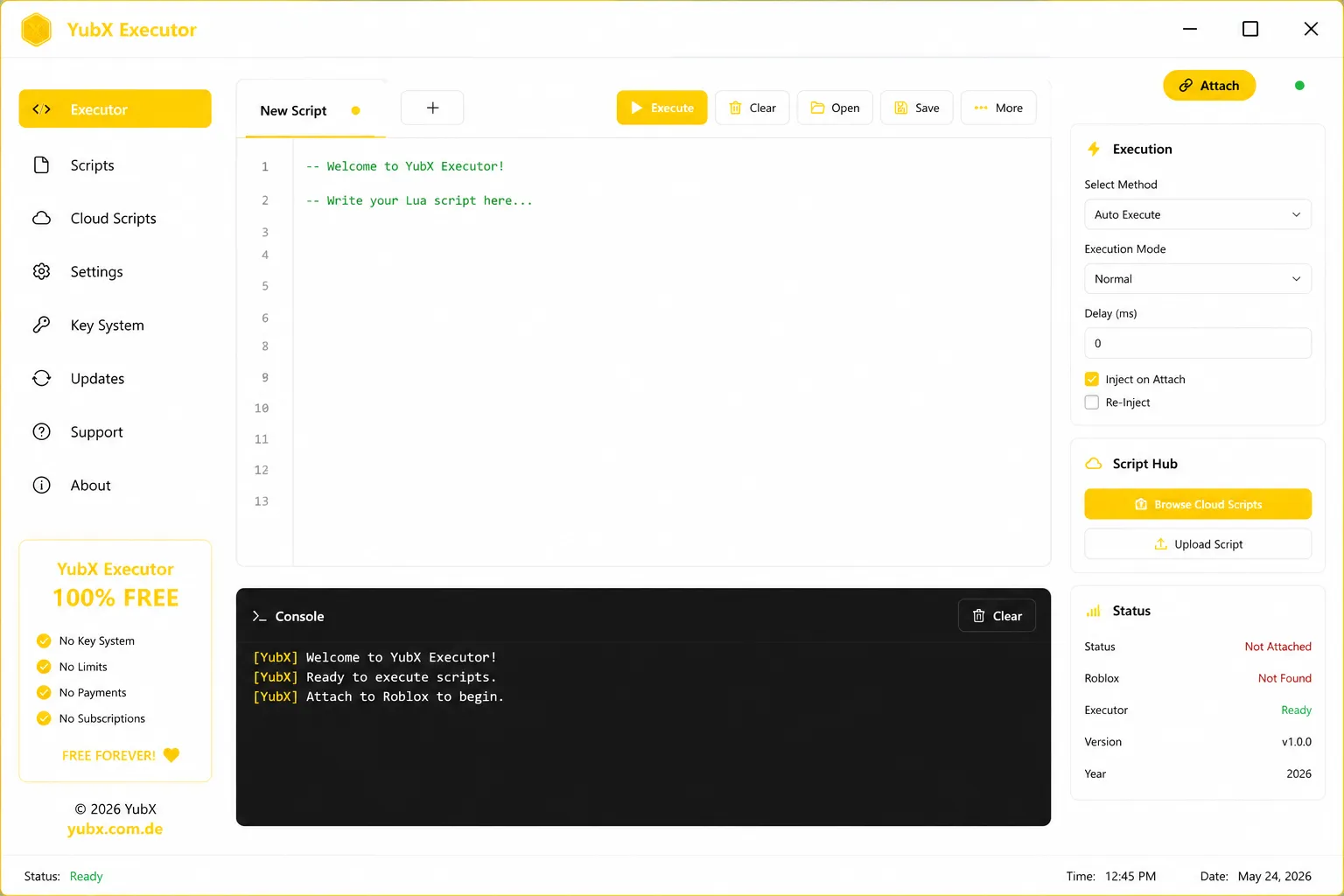The width and height of the screenshot is (1344, 896).
Task: Click console line 'Attach to Roblox to begin.'
Action: coord(378,696)
